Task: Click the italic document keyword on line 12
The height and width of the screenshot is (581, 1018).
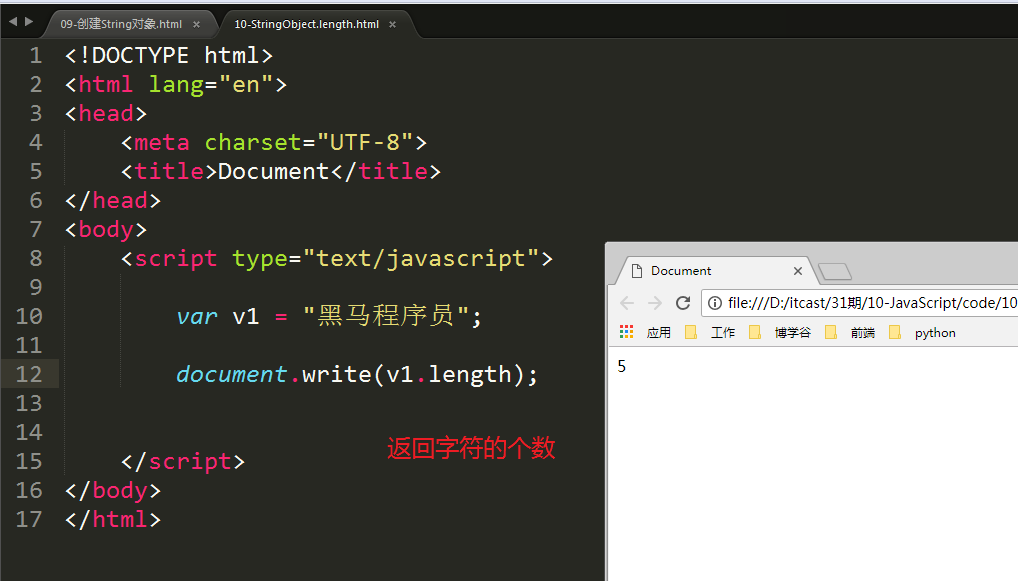Action: coord(231,375)
